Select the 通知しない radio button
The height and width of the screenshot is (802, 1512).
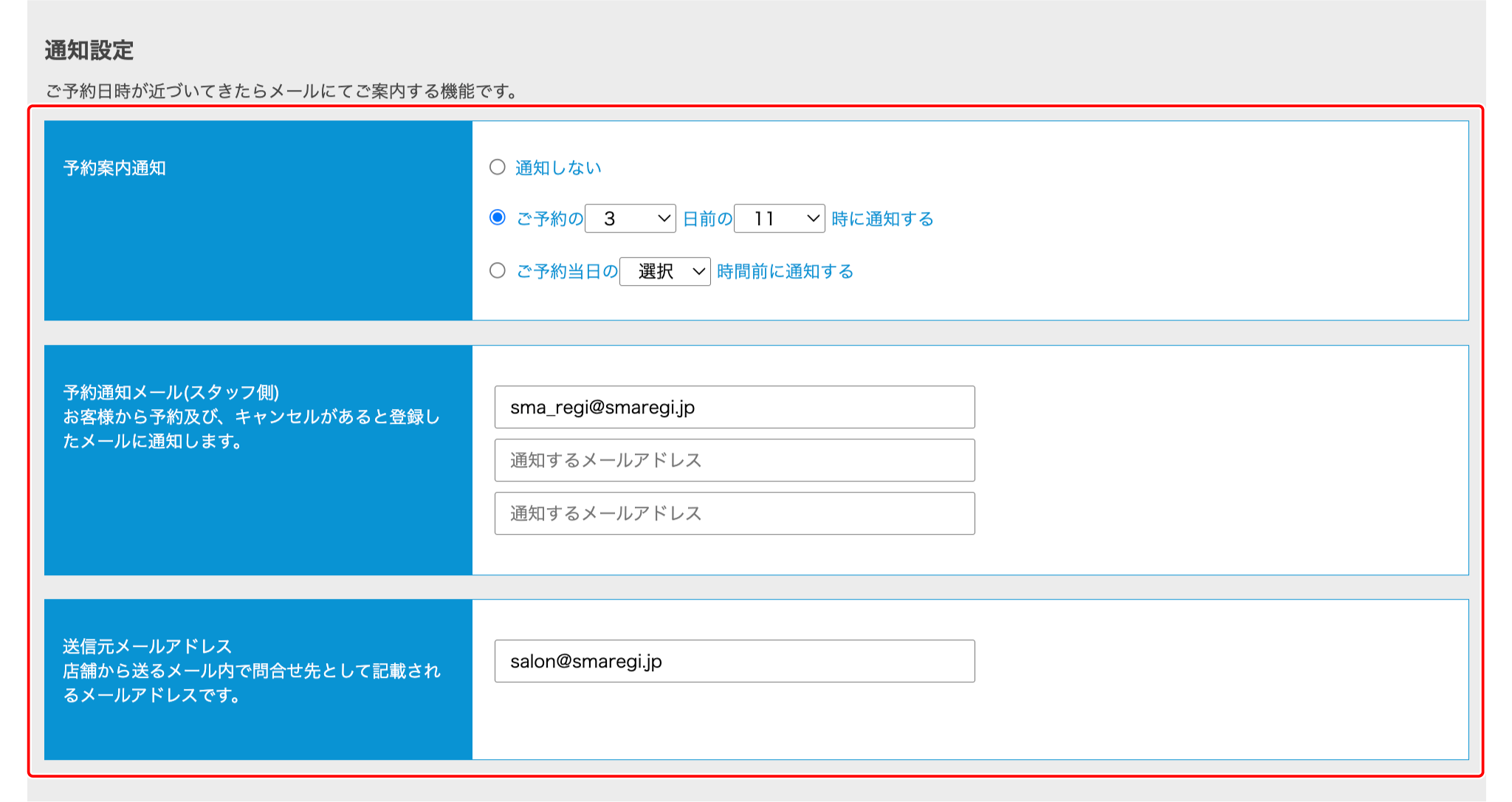498,167
